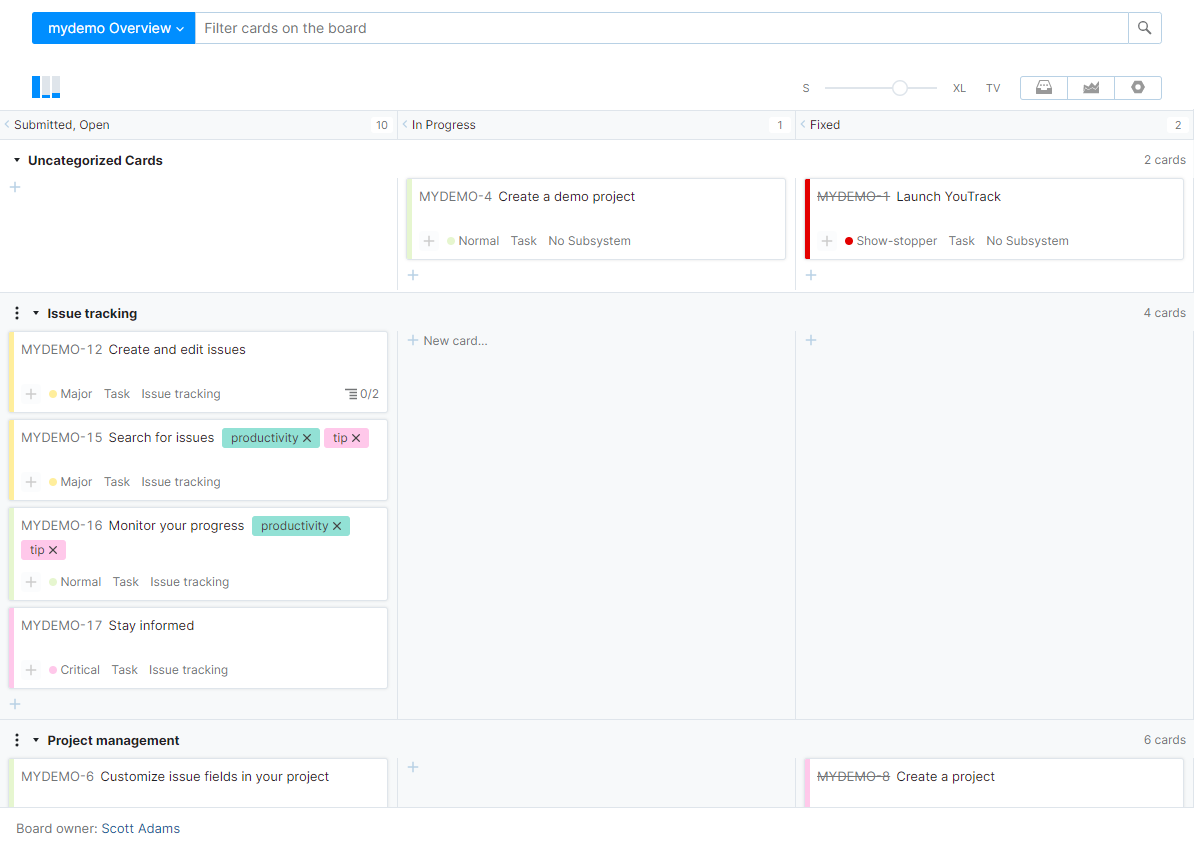This screenshot has height=863, width=1194.
Task: Open board settings hexagon icon
Action: 1138,88
